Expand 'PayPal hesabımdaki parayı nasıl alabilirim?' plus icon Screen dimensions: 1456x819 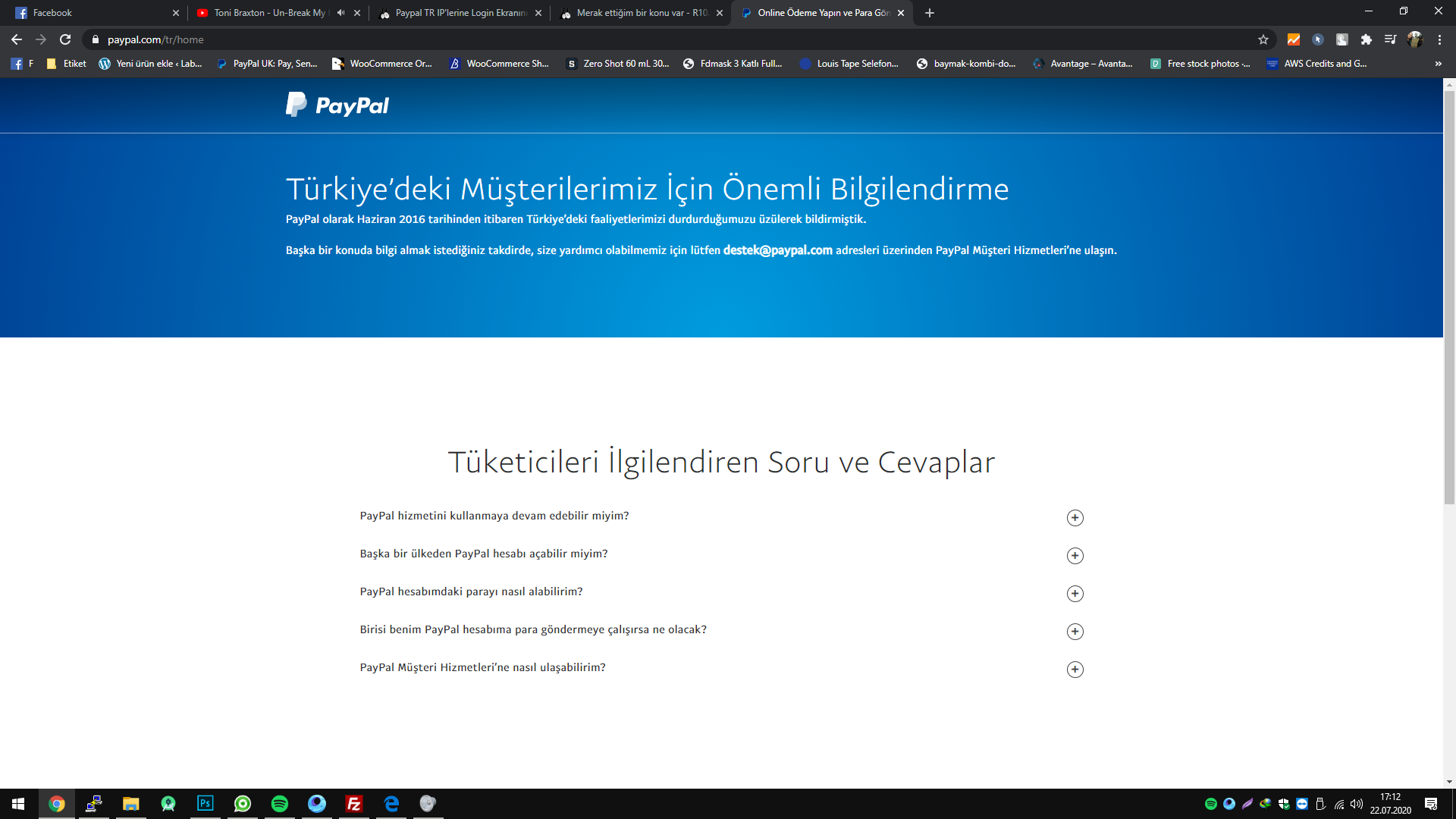pyautogui.click(x=1075, y=594)
